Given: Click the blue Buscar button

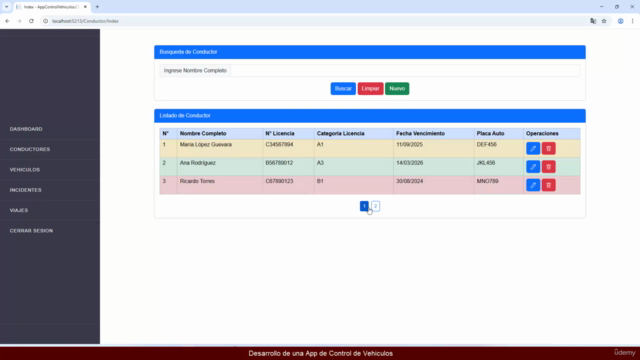Looking at the screenshot, I should [x=343, y=89].
